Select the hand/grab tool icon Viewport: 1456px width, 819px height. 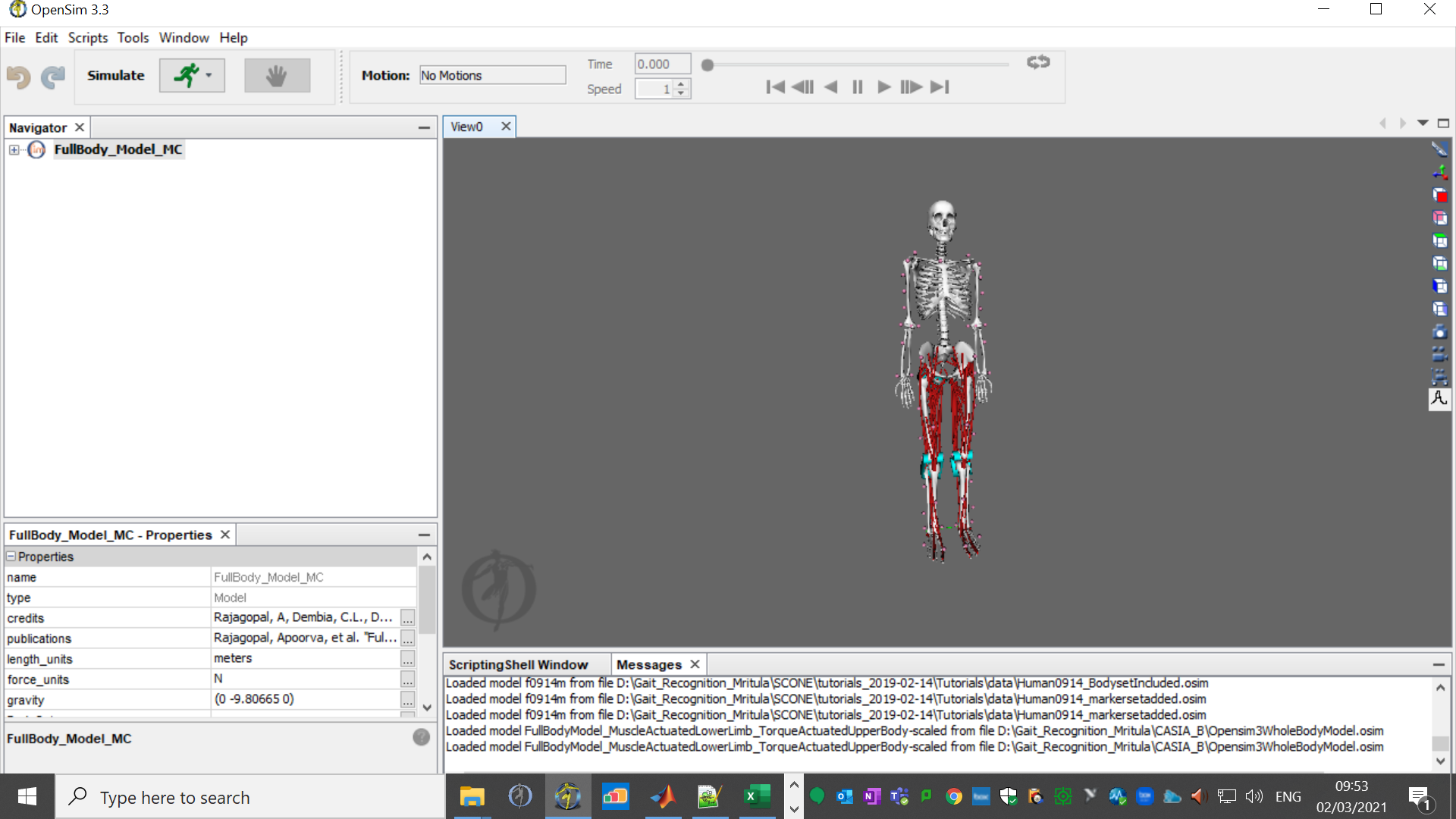click(x=277, y=75)
